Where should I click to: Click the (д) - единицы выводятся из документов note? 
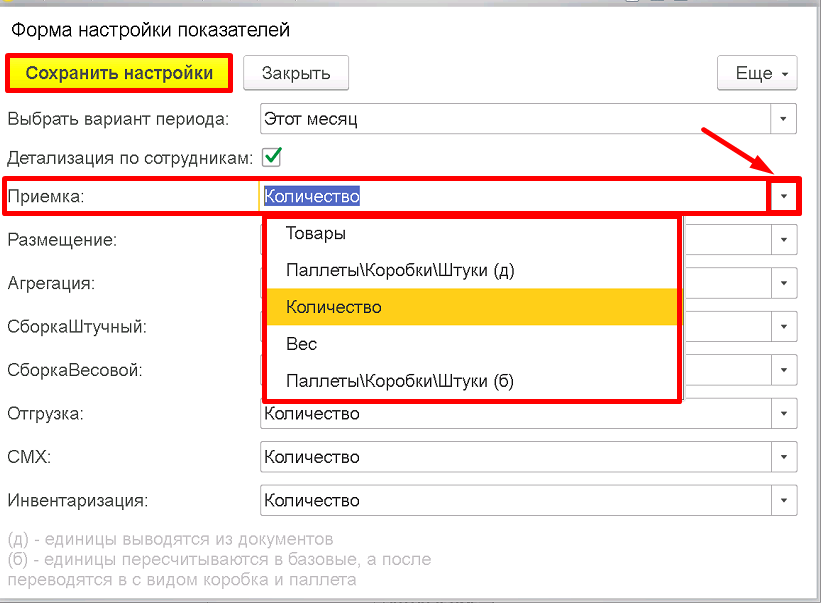[171, 539]
